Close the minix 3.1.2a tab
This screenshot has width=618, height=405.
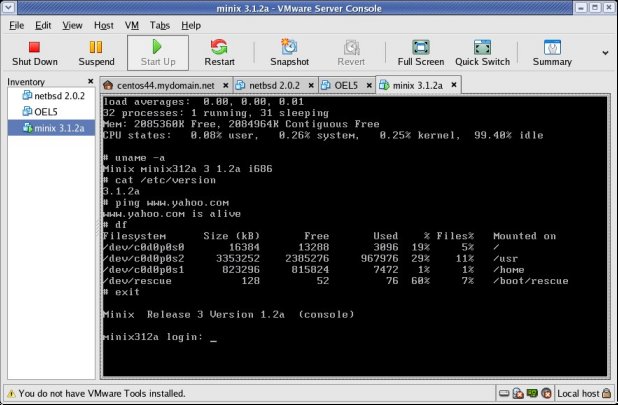[x=454, y=85]
